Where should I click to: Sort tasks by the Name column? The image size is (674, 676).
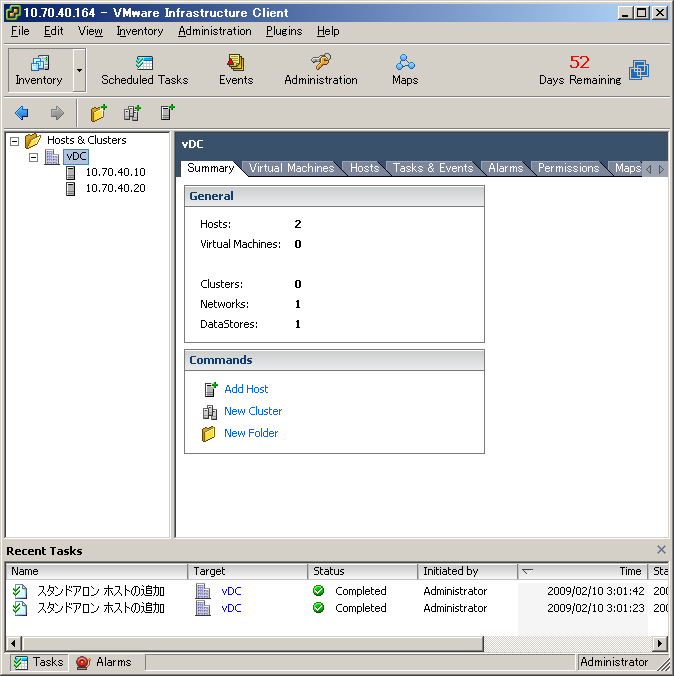click(x=97, y=571)
